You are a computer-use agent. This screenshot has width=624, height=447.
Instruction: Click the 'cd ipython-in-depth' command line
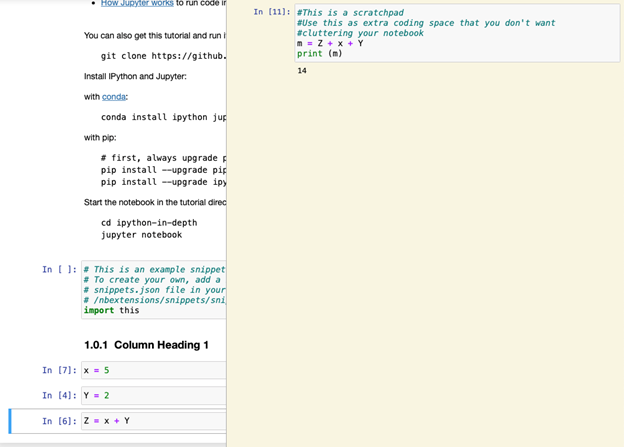[149, 223]
